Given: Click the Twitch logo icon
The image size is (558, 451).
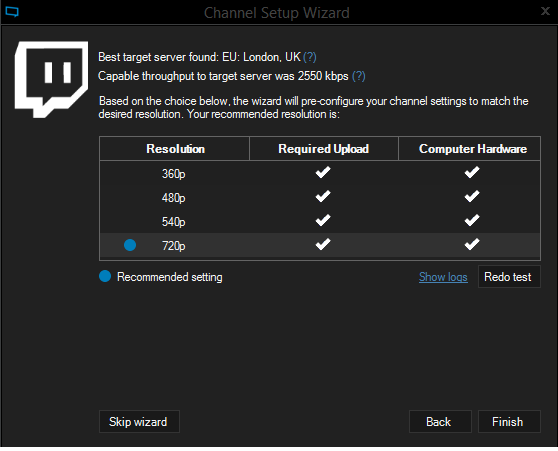Looking at the screenshot, I should 51,79.
